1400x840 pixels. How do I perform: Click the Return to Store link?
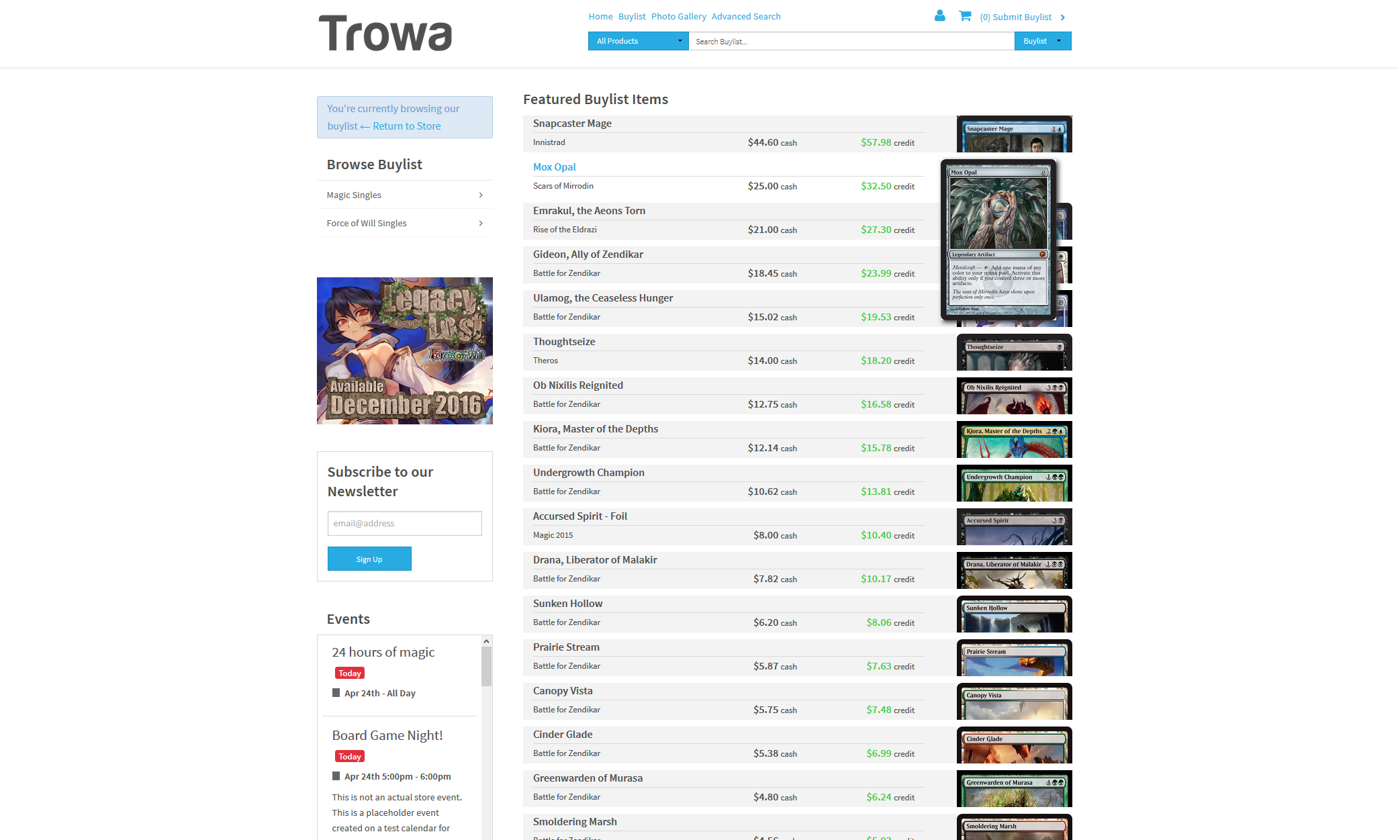[407, 126]
